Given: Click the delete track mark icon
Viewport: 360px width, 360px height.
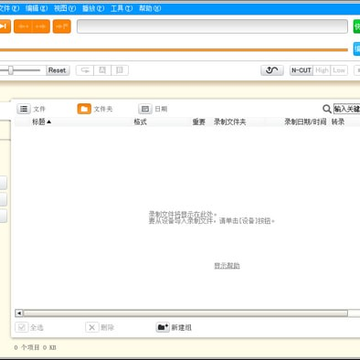Looking at the screenshot, I should [120, 70].
